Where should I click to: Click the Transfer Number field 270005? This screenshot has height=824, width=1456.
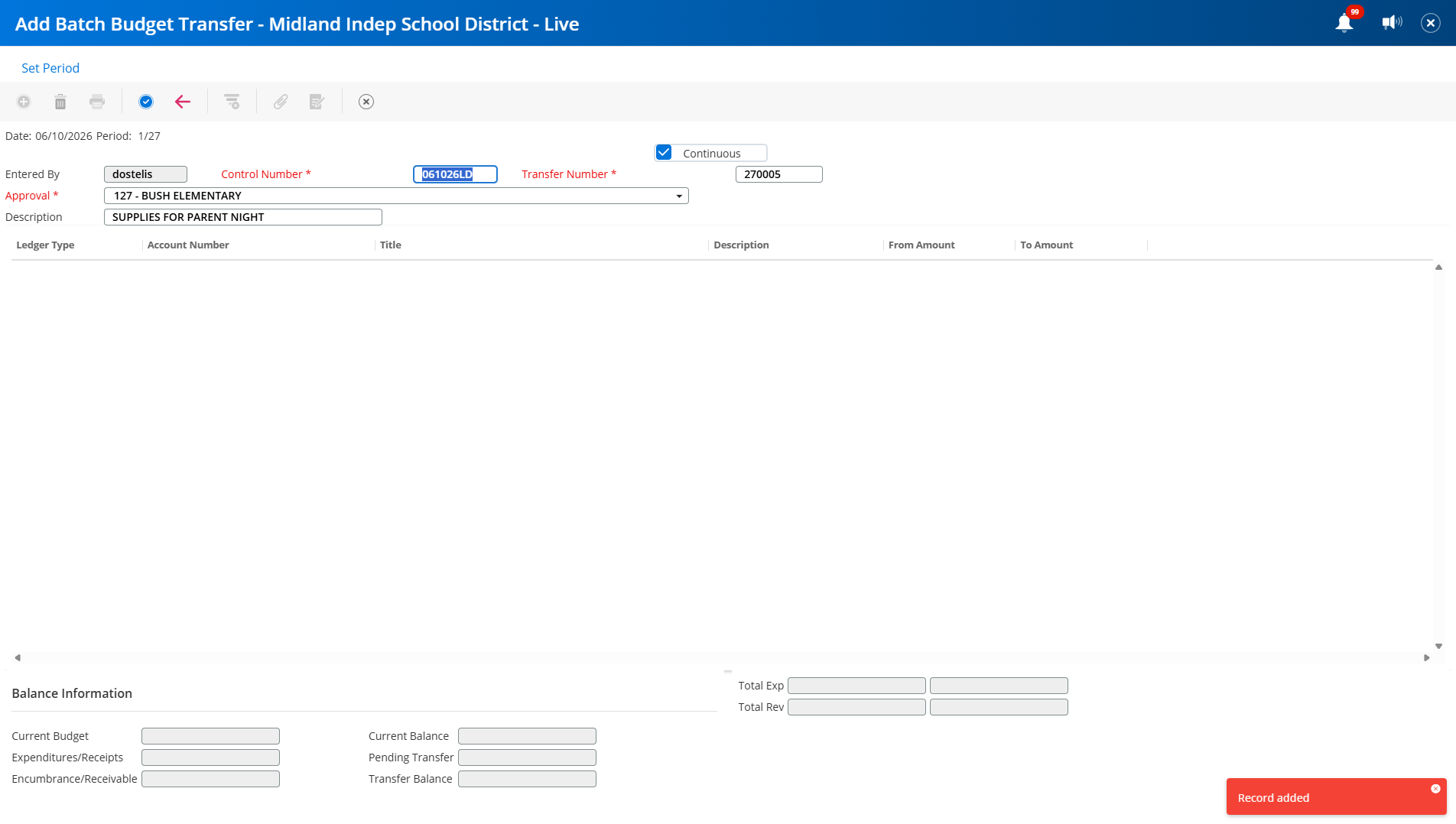click(778, 174)
